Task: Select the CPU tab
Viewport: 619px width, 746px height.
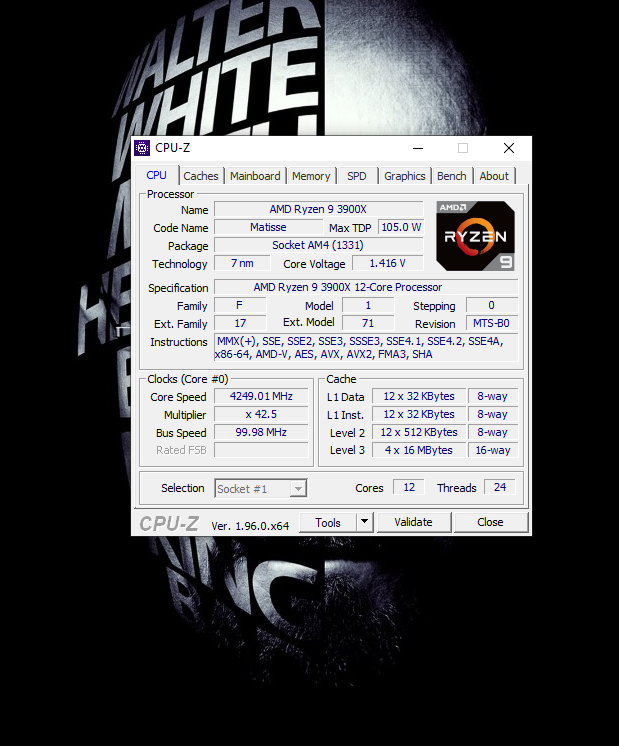Action: [x=157, y=175]
